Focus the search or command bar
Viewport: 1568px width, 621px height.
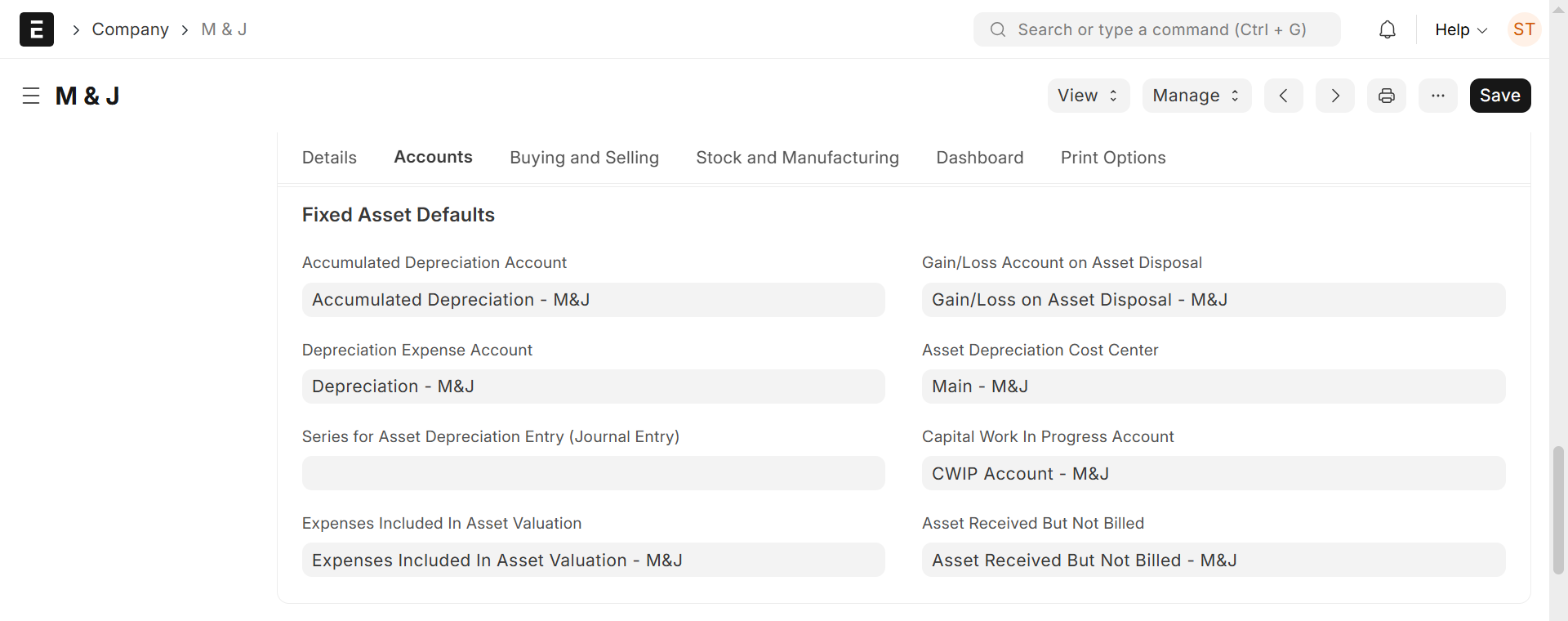click(x=1156, y=29)
